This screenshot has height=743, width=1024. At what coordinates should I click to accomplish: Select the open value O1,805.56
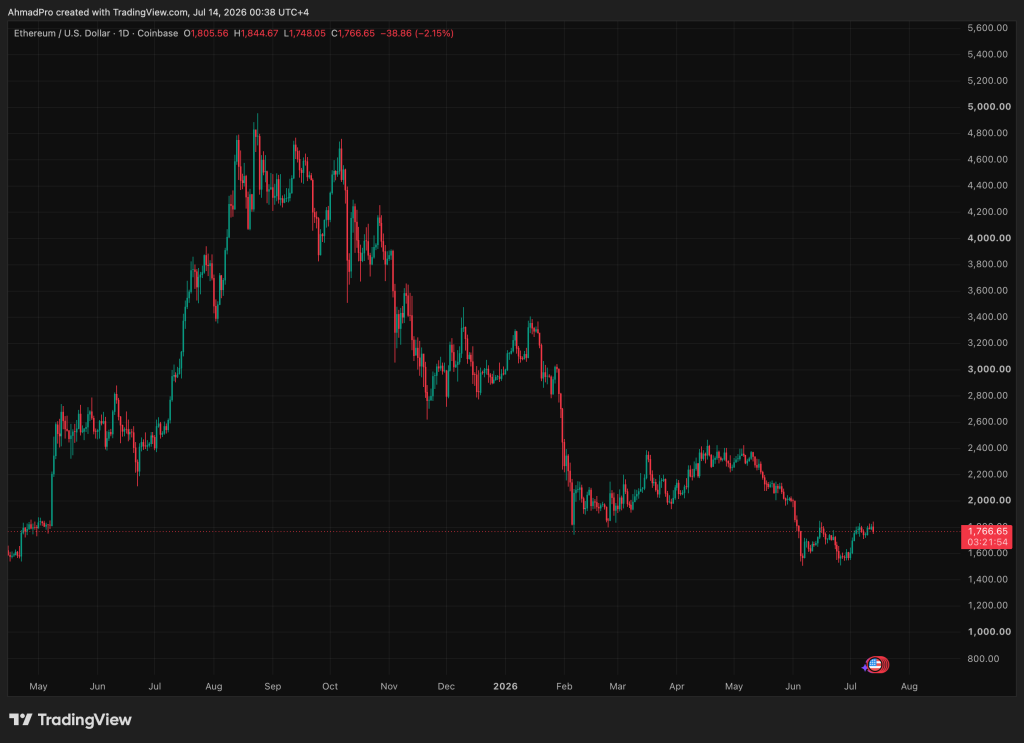tap(206, 33)
